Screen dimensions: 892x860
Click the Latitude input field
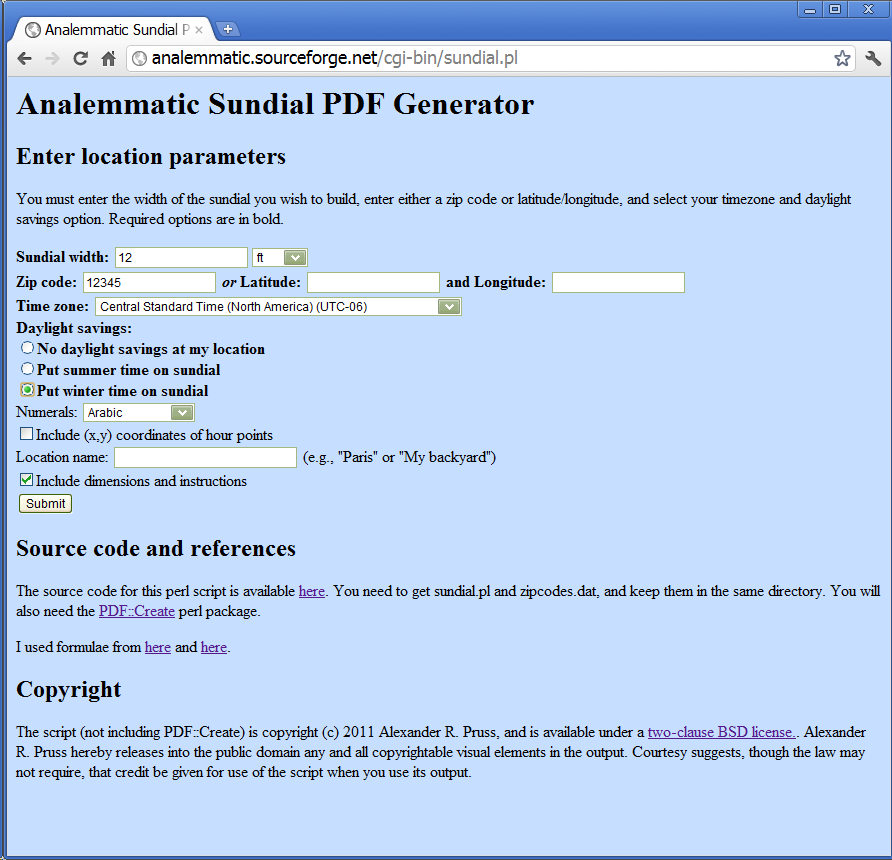[373, 282]
